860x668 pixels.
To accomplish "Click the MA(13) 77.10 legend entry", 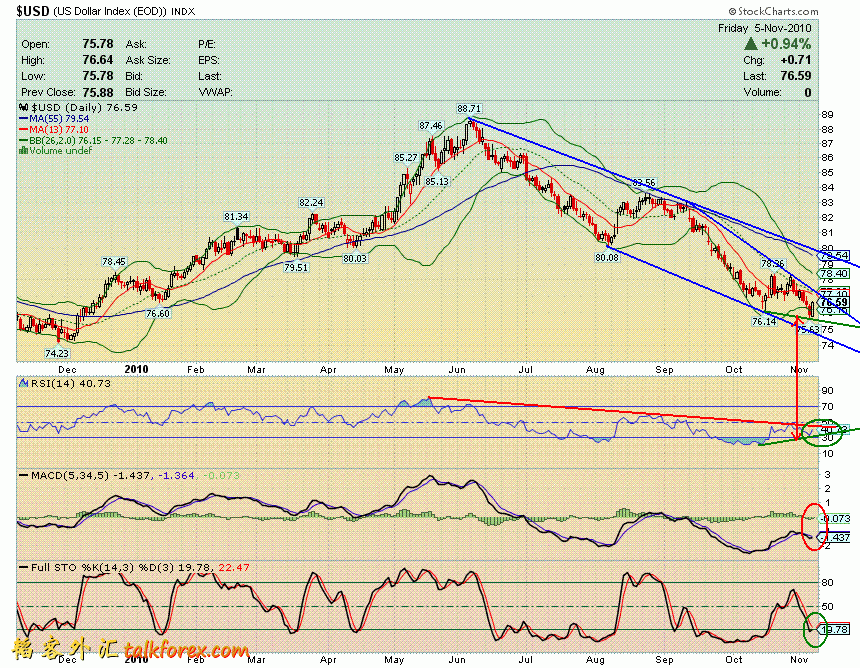I will point(54,129).
